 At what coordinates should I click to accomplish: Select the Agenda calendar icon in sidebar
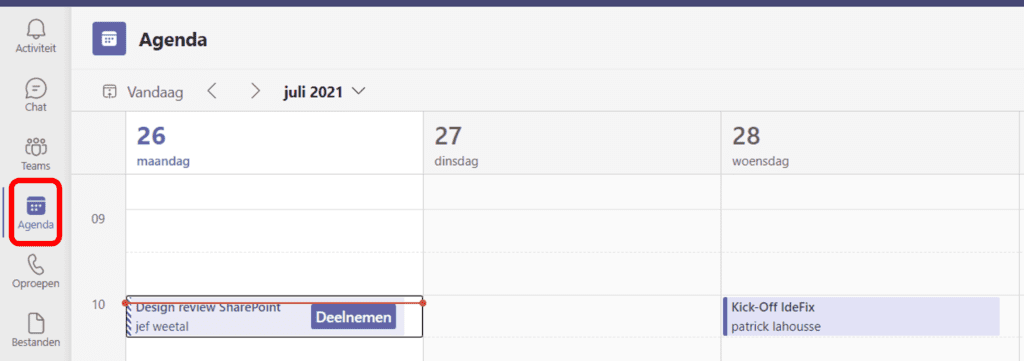tap(36, 212)
